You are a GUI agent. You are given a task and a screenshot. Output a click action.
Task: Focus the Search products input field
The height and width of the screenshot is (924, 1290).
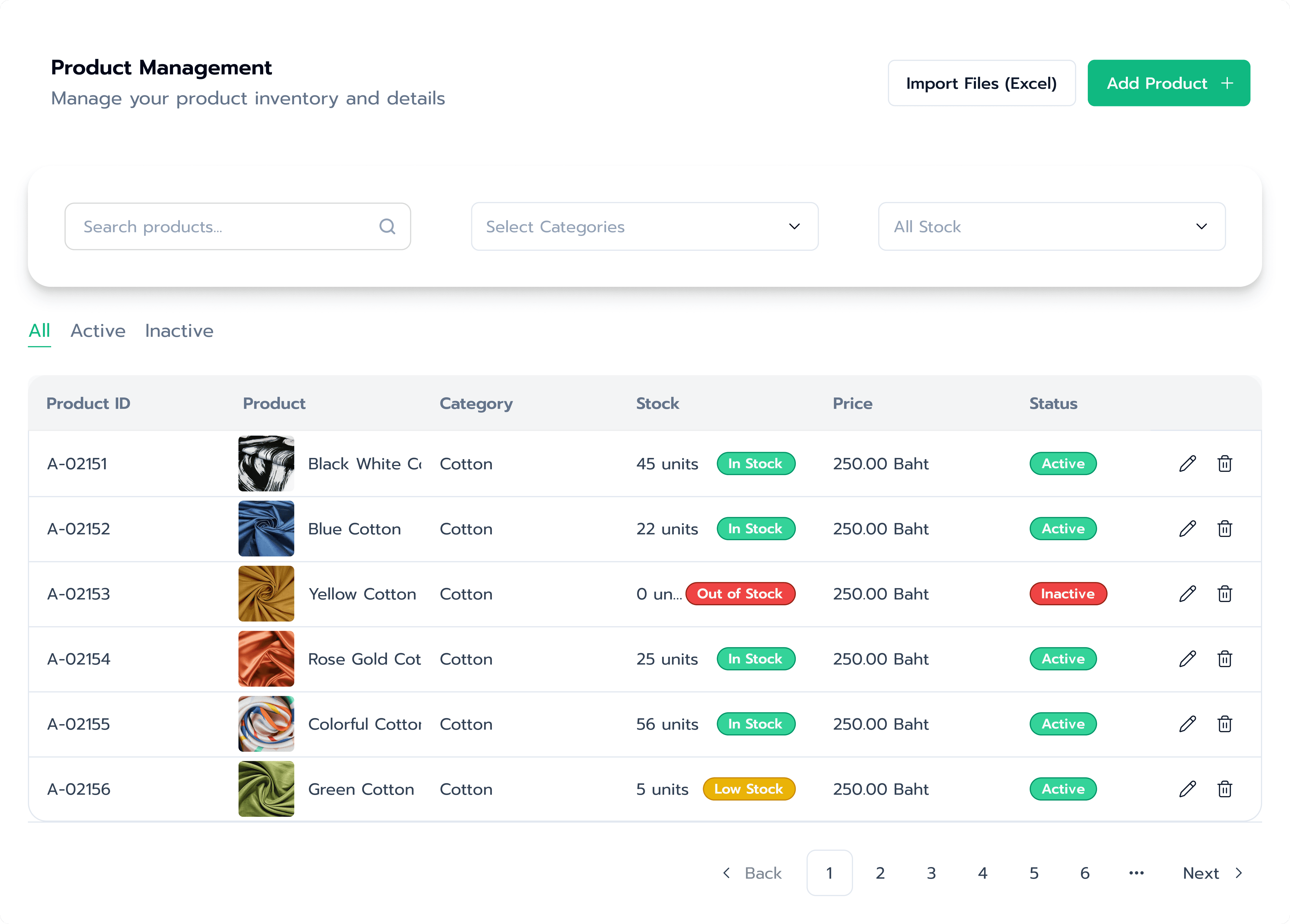point(227,226)
